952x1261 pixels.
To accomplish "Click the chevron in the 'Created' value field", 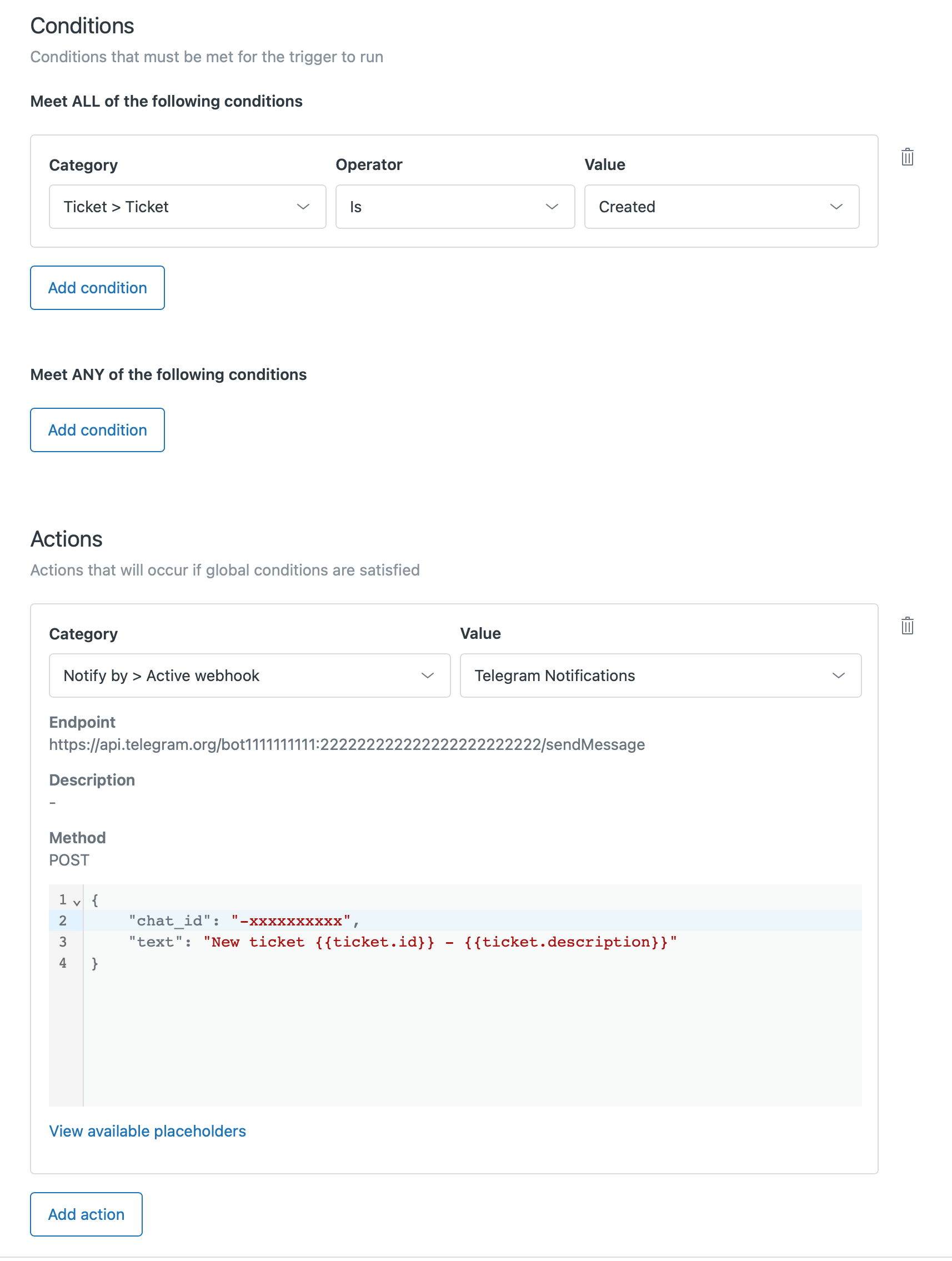I will [x=835, y=206].
